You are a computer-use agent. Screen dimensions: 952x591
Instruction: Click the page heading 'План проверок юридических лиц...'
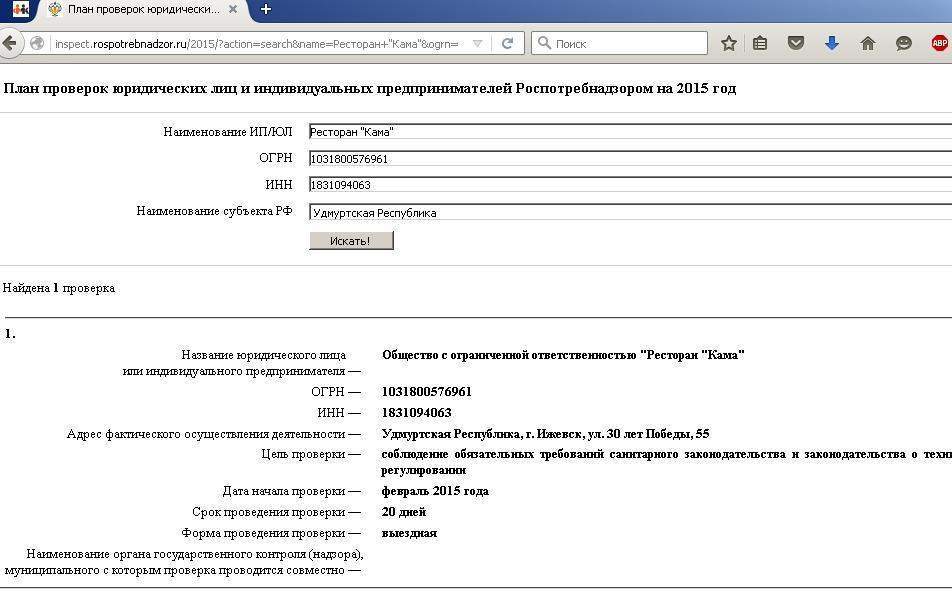click(x=370, y=89)
